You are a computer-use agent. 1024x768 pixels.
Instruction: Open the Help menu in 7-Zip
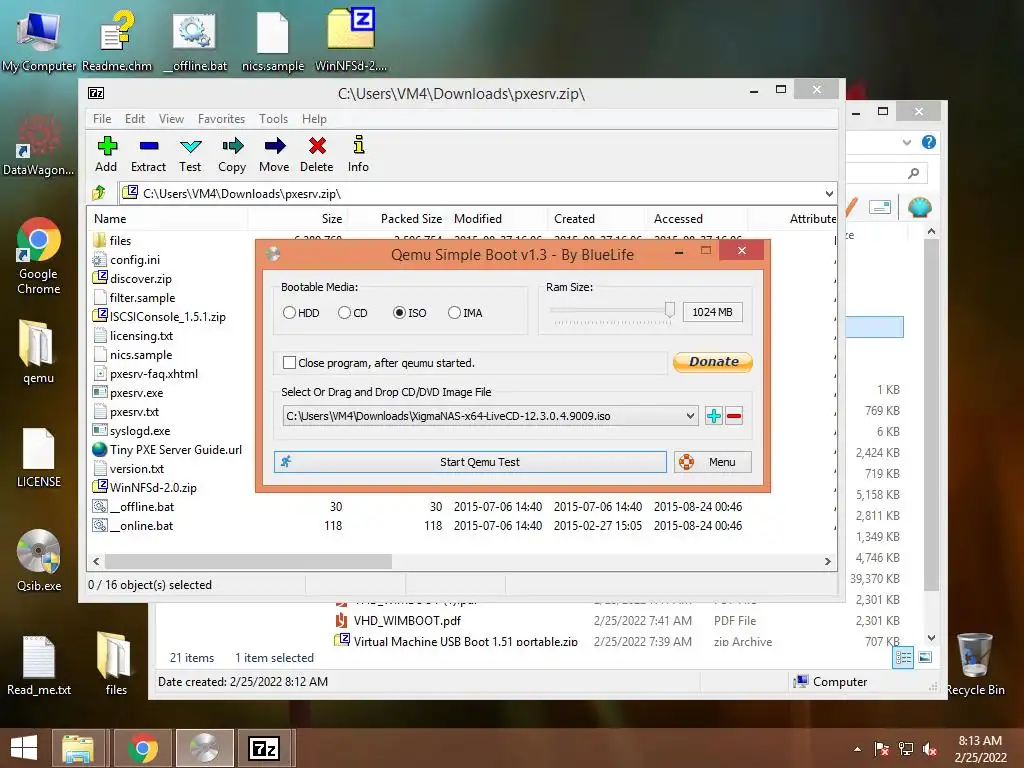[314, 119]
